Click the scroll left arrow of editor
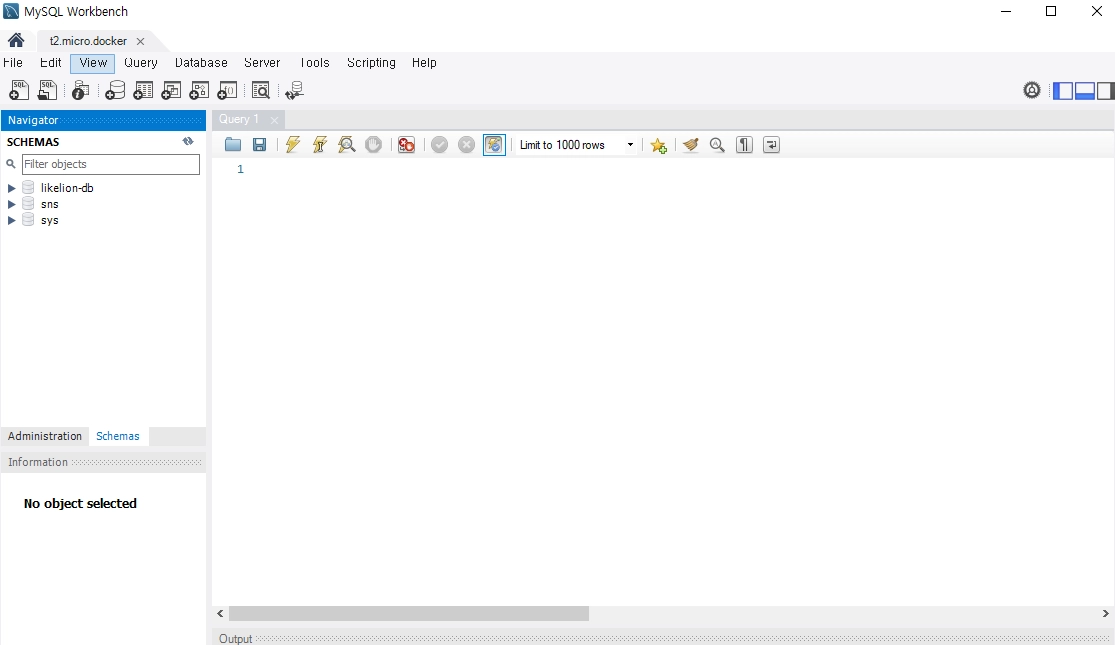Viewport: 1115px width, 645px height. pos(220,614)
